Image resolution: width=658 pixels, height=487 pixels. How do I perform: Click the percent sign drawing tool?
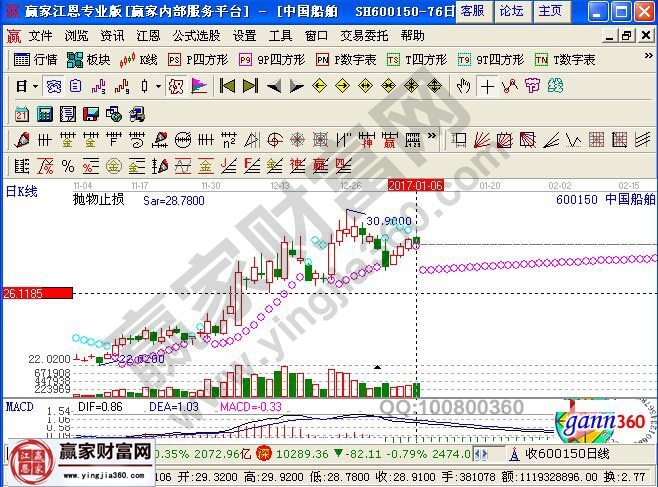pyautogui.click(x=68, y=165)
